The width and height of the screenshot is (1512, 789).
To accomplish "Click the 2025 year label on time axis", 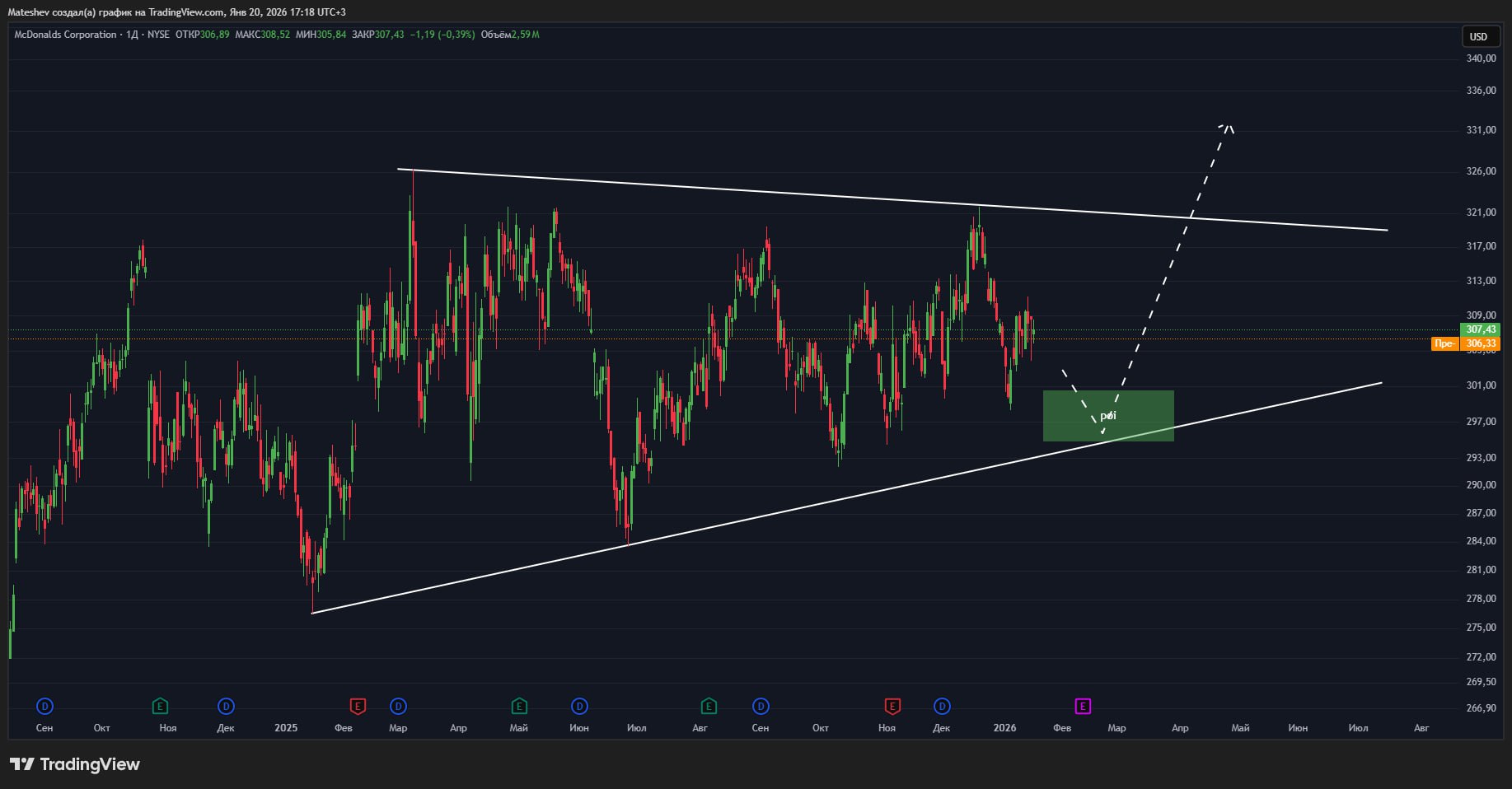I will tap(286, 728).
